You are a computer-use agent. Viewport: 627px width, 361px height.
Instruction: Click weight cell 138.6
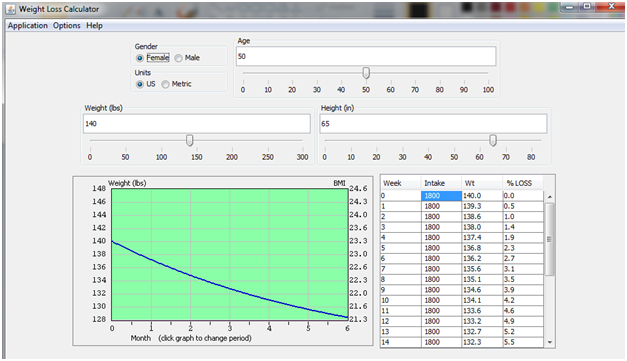pyautogui.click(x=482, y=217)
